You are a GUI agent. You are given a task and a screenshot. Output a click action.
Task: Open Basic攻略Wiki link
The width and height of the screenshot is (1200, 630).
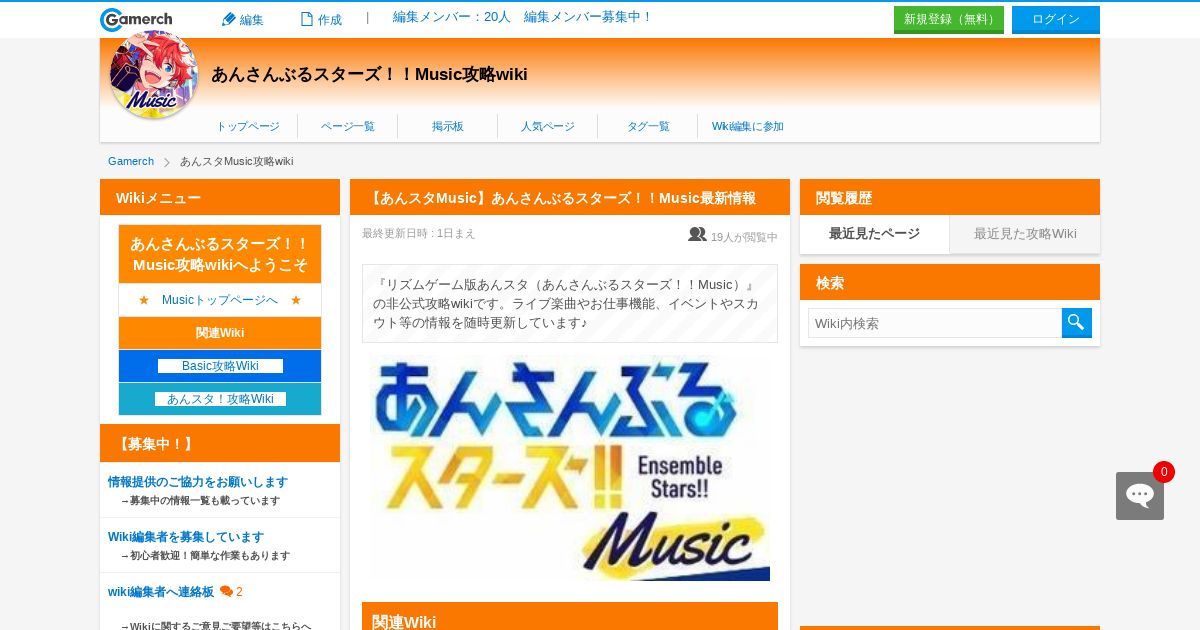coord(220,366)
